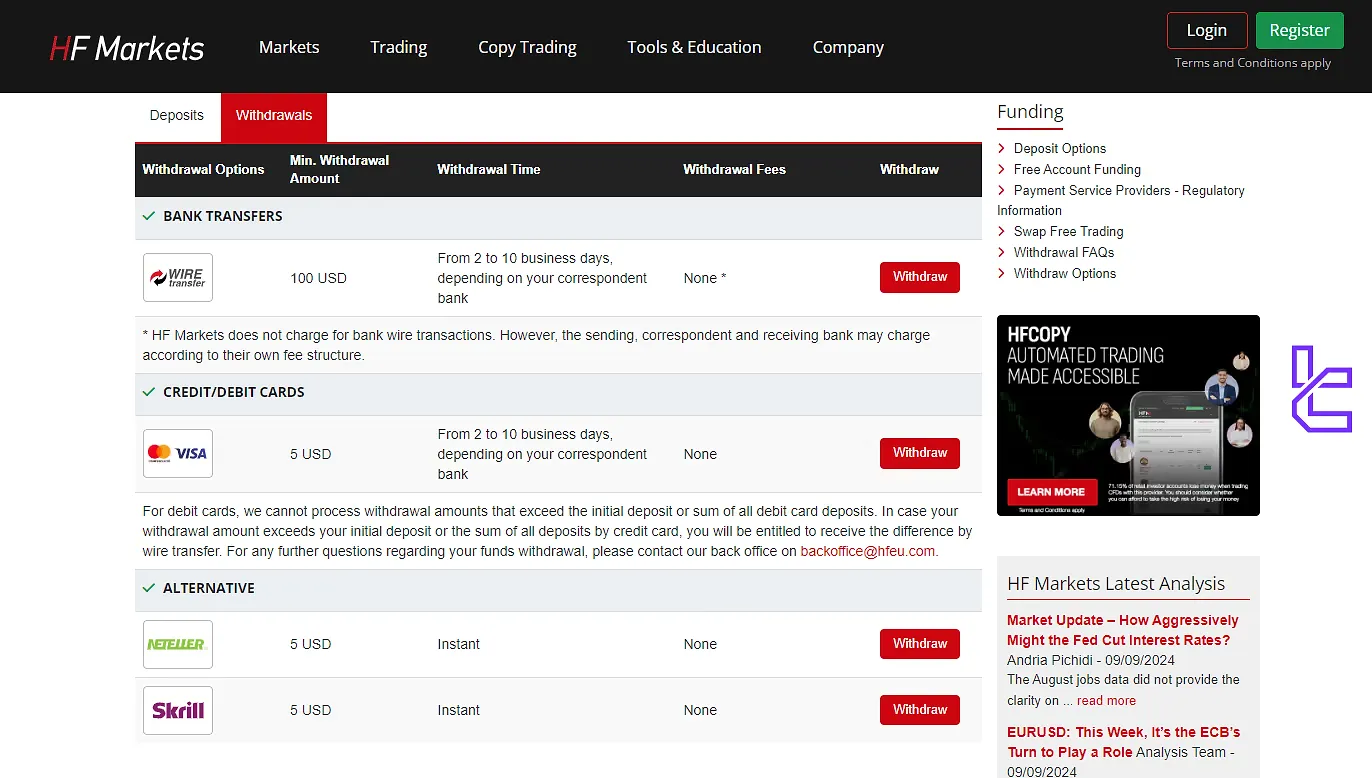Image resolution: width=1372 pixels, height=778 pixels.
Task: Click the Funding sidebar heading
Action: tap(1030, 112)
